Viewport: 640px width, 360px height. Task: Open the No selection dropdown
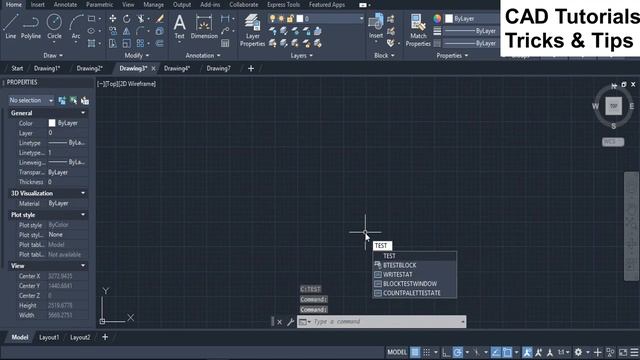[x=31, y=100]
